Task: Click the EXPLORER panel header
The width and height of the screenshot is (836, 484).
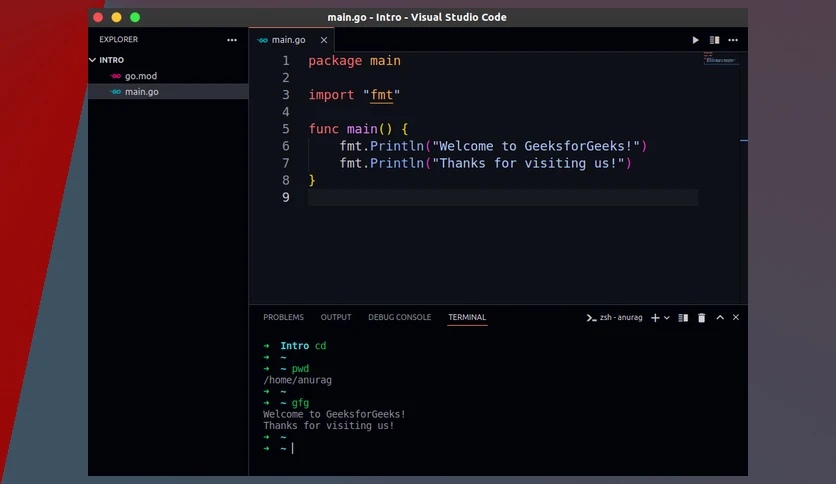Action: pos(118,39)
